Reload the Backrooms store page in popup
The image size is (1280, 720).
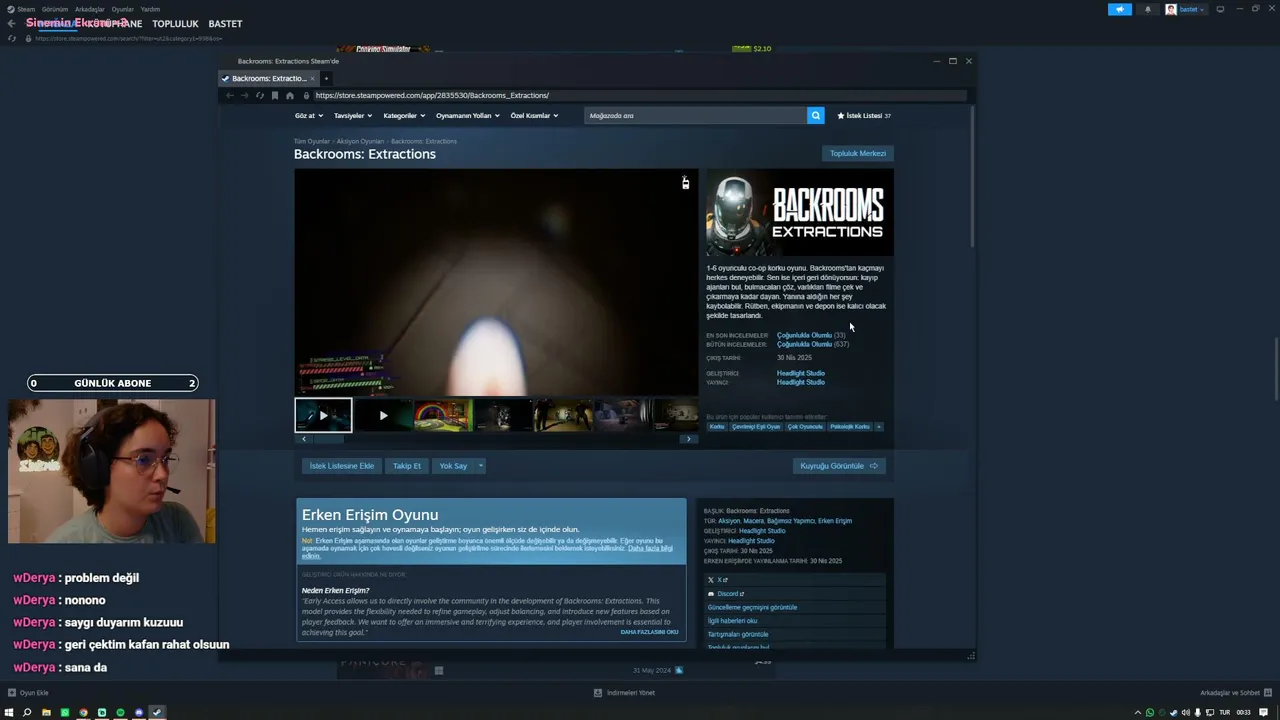coord(260,95)
